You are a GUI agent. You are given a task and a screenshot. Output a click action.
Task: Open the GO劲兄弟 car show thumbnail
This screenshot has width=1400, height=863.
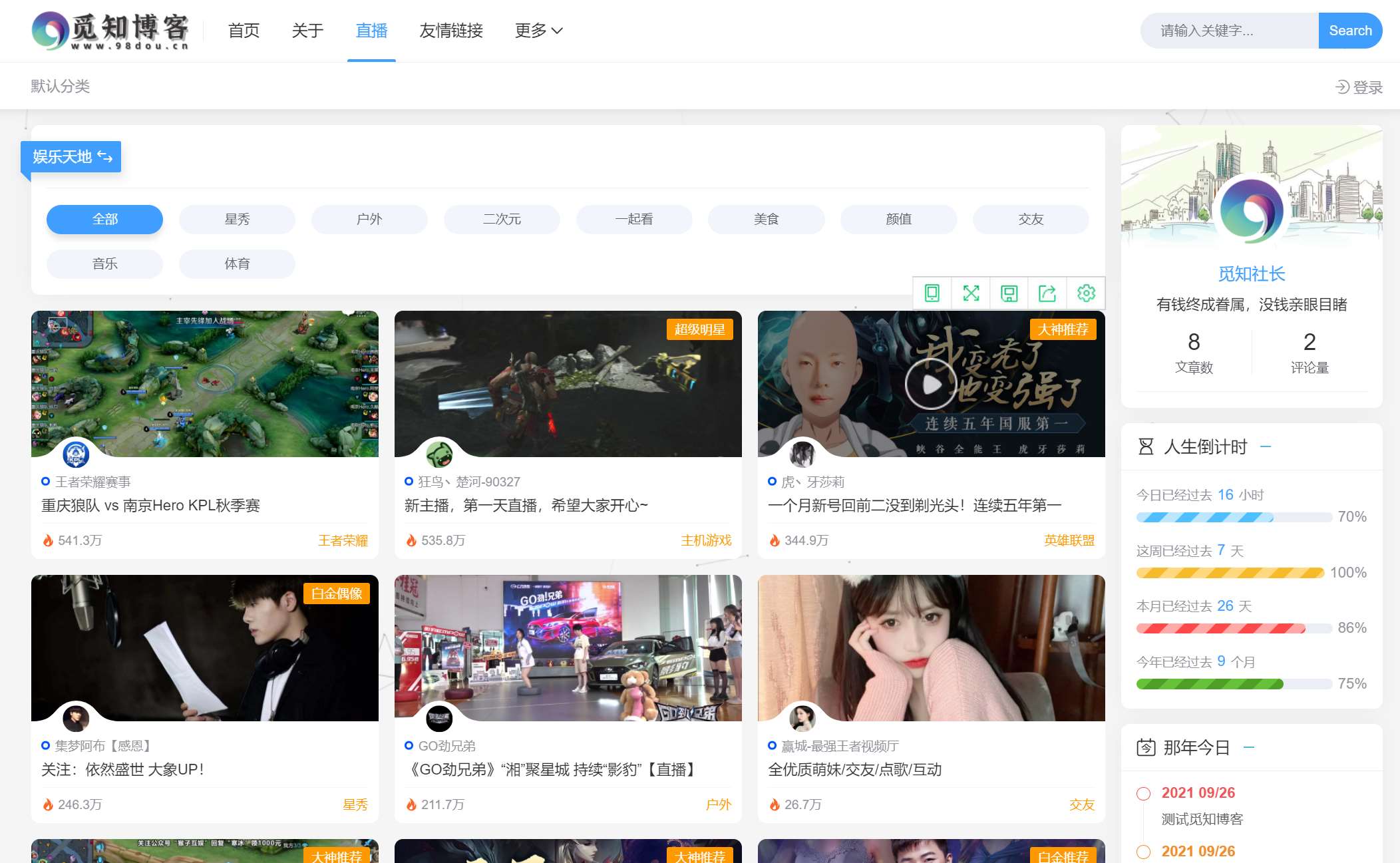click(x=568, y=648)
